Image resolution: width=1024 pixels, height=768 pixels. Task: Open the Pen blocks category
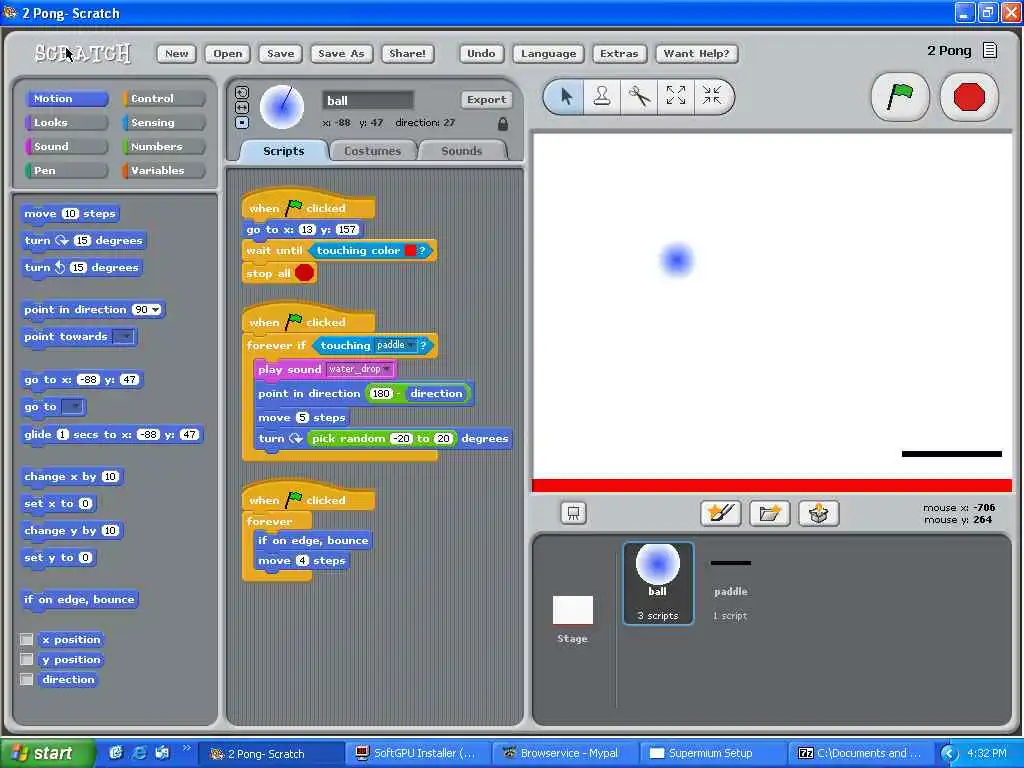(x=66, y=170)
